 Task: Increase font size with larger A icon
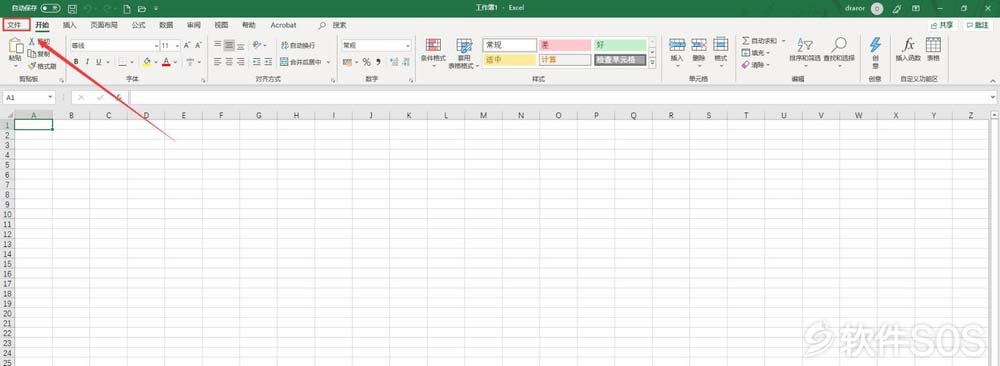(x=188, y=45)
